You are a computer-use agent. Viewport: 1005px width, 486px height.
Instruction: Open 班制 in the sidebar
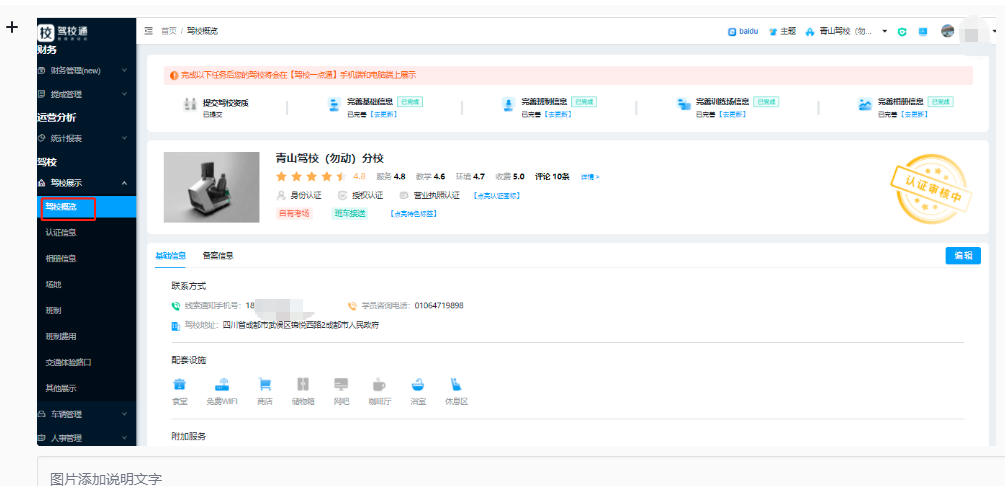53,310
